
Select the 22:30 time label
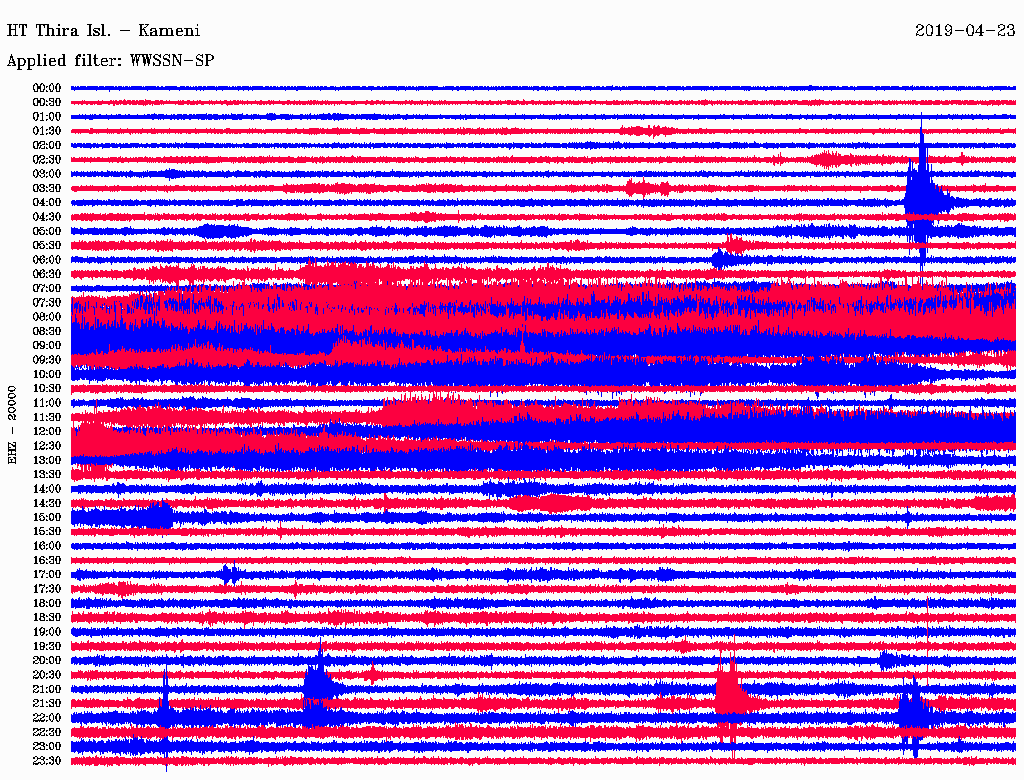pyautogui.click(x=47, y=732)
